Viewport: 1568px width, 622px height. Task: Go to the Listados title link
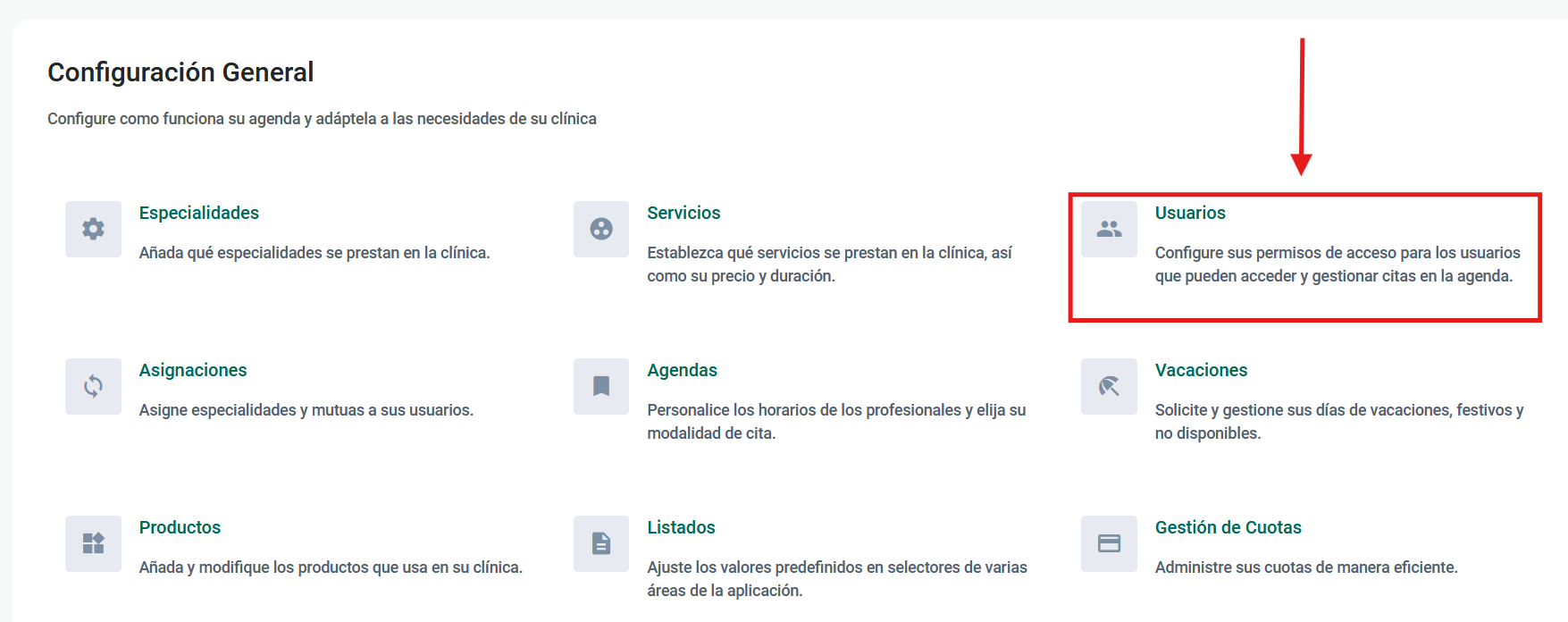coord(681,527)
